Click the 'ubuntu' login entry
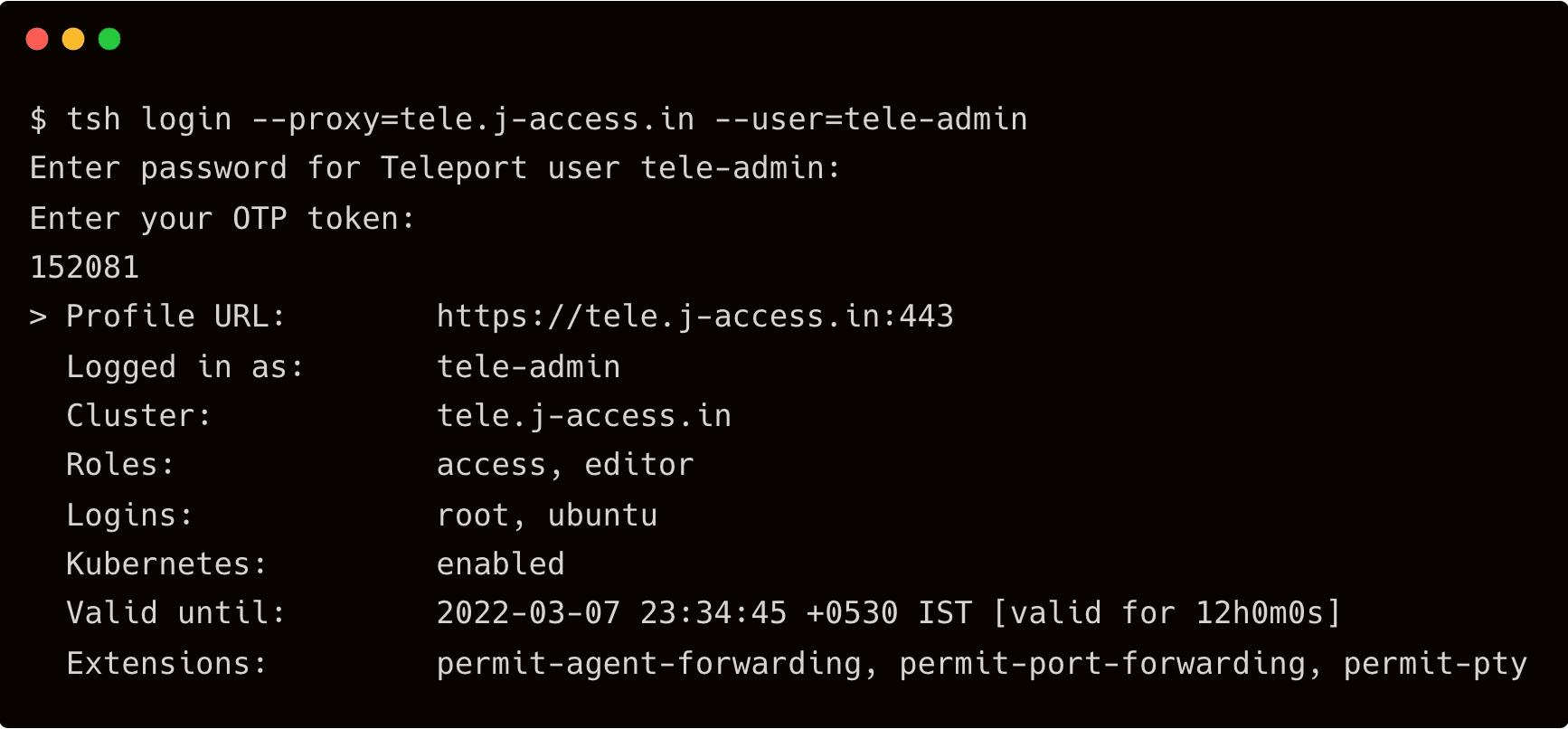The image size is (1568, 729). pos(602,514)
